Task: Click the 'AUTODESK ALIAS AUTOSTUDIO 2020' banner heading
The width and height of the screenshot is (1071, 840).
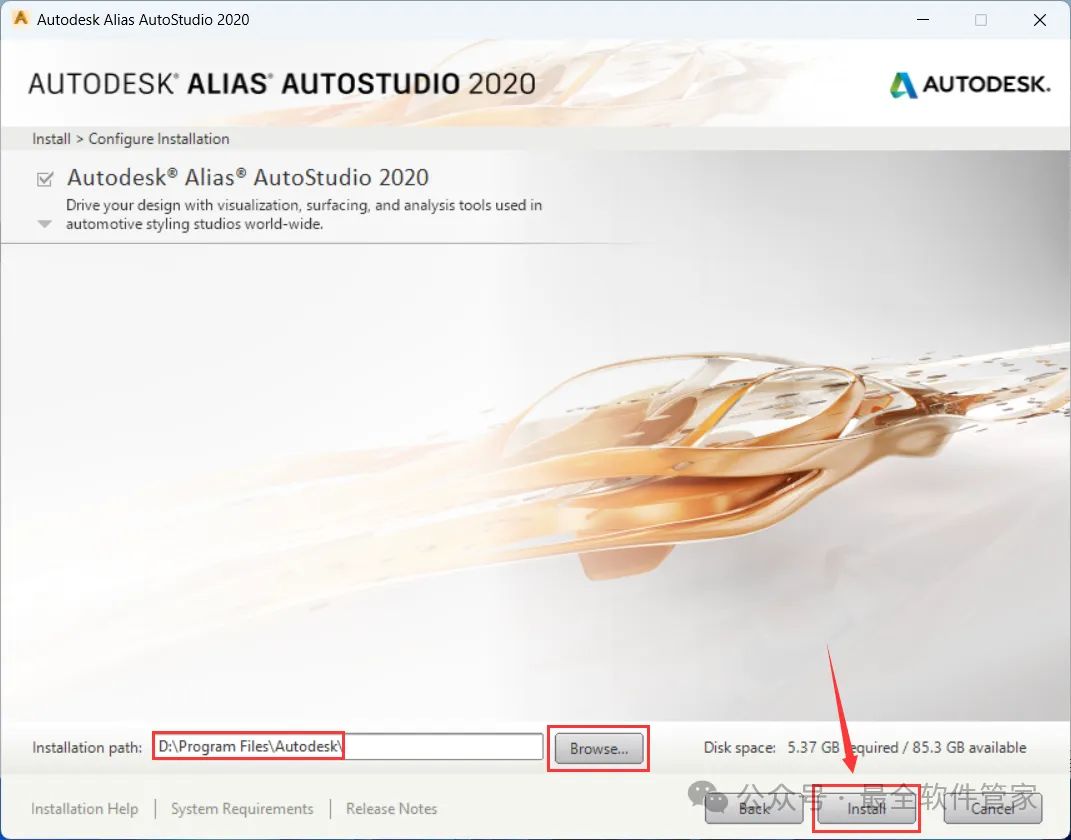Action: coord(281,84)
